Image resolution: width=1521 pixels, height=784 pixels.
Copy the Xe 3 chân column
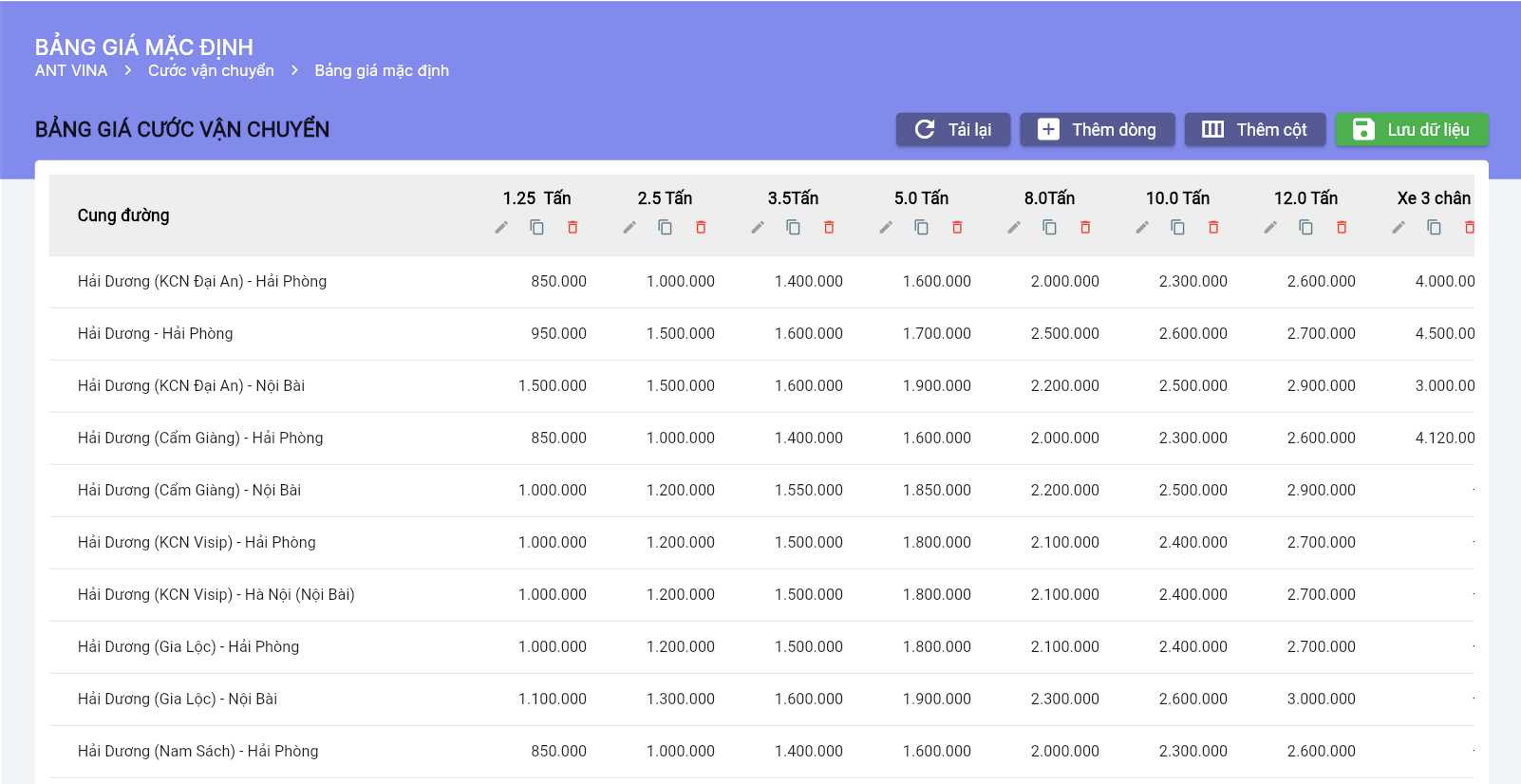1434,228
